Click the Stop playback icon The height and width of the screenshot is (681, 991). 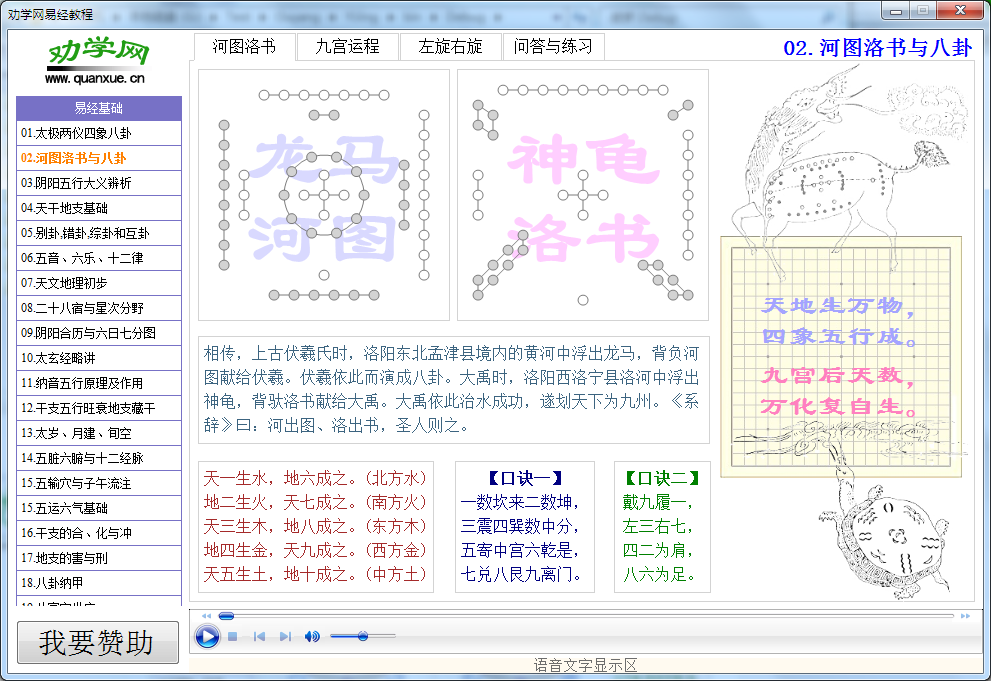232,635
